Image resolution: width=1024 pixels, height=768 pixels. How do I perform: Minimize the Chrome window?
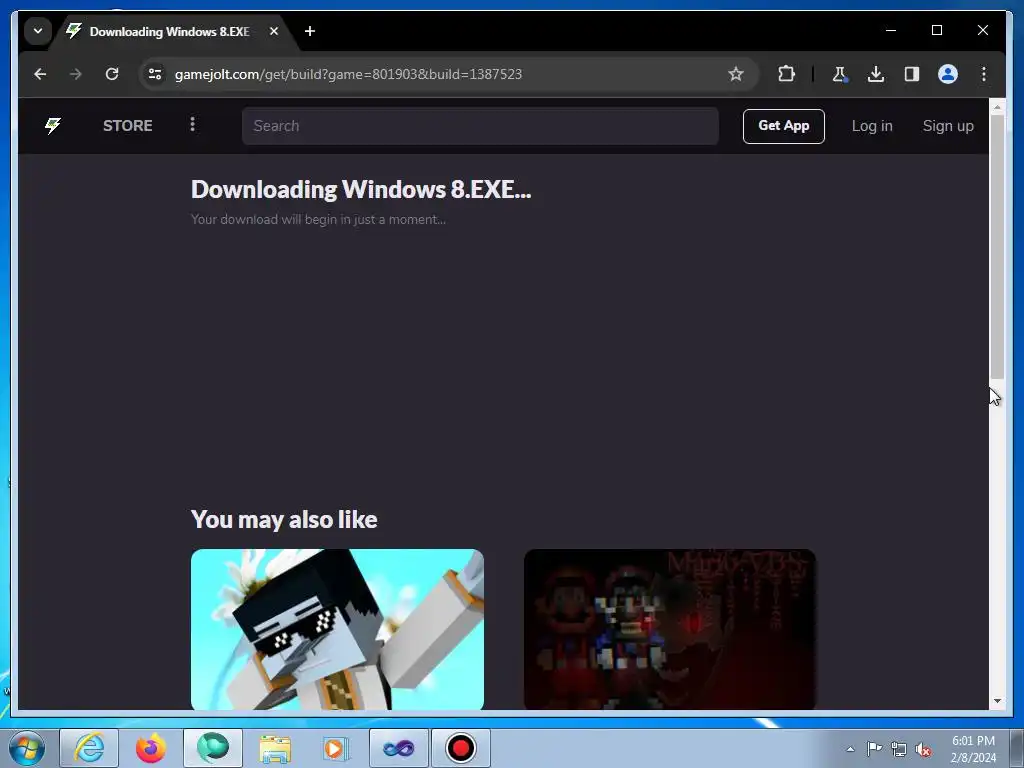pyautogui.click(x=891, y=30)
